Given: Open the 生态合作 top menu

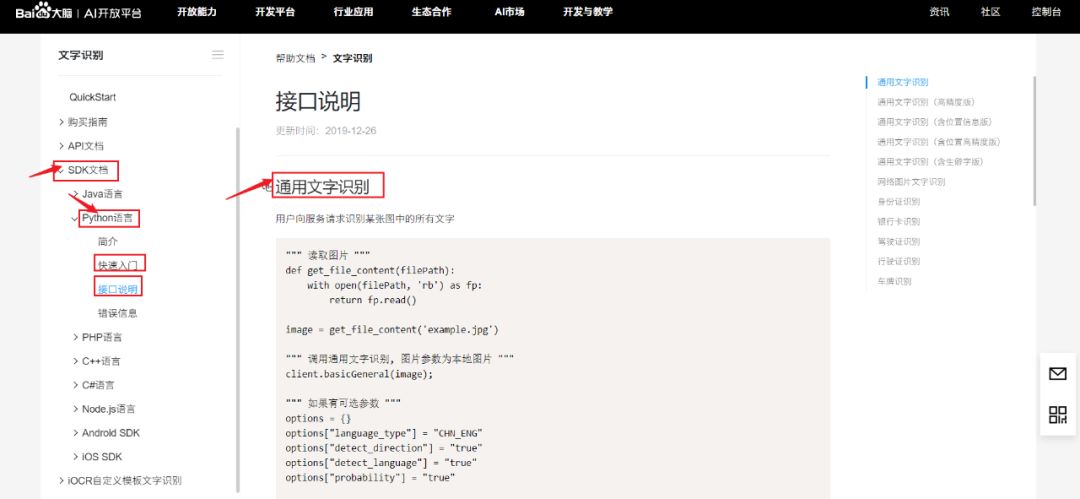Looking at the screenshot, I should tap(432, 12).
